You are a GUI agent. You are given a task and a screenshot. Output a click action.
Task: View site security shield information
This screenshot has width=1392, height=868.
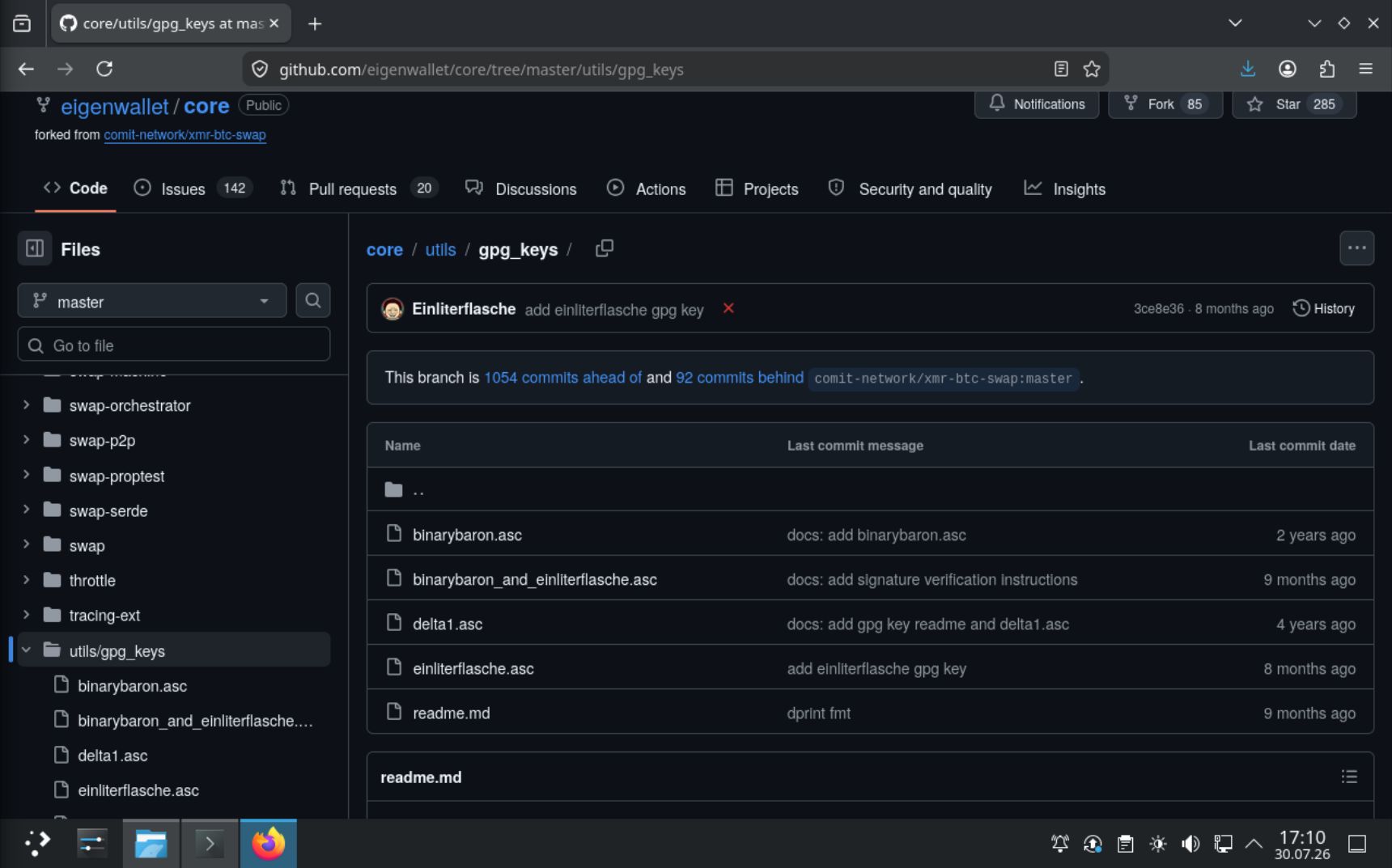(260, 70)
